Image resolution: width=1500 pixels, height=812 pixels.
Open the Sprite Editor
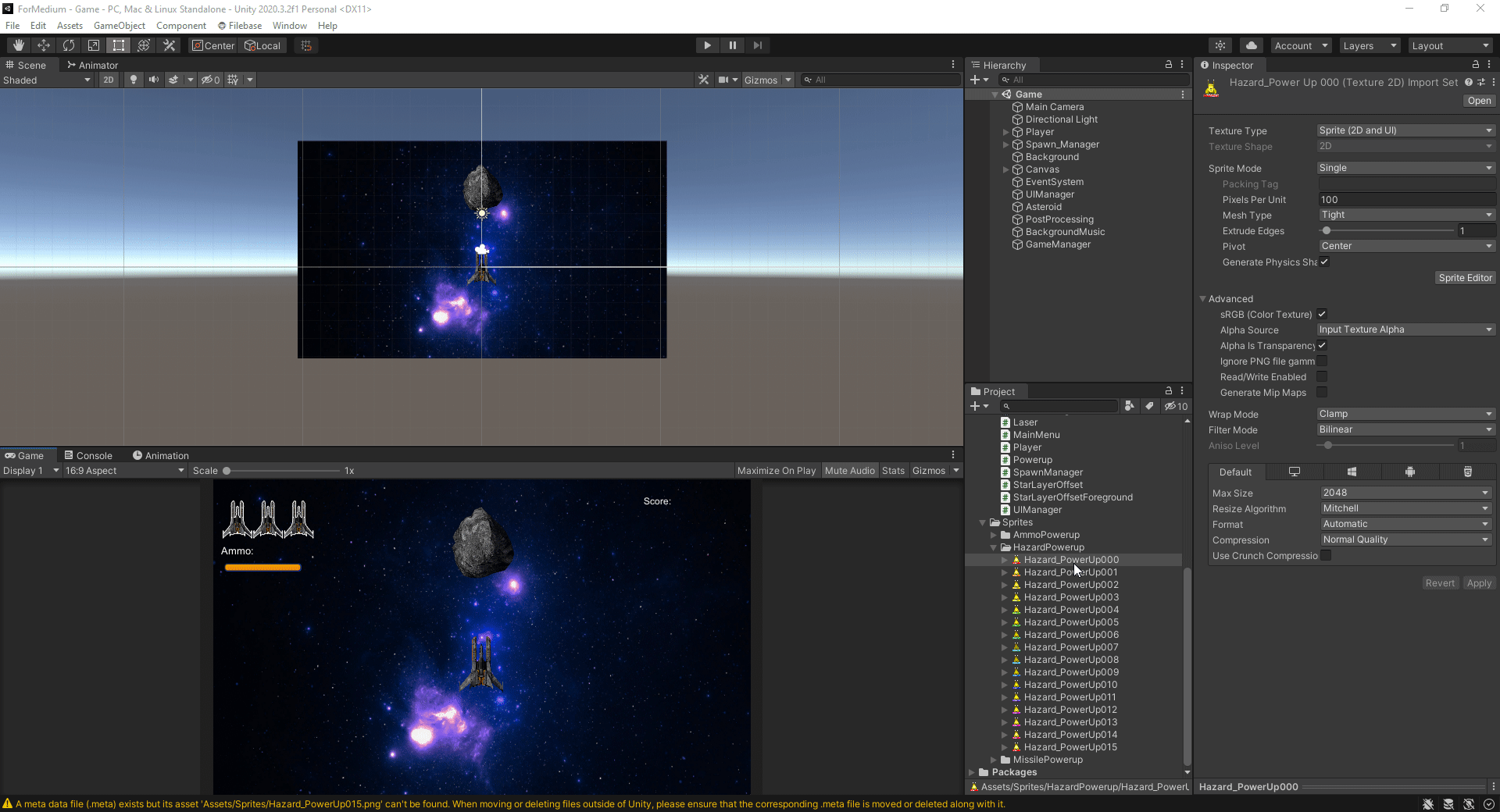pos(1465,277)
